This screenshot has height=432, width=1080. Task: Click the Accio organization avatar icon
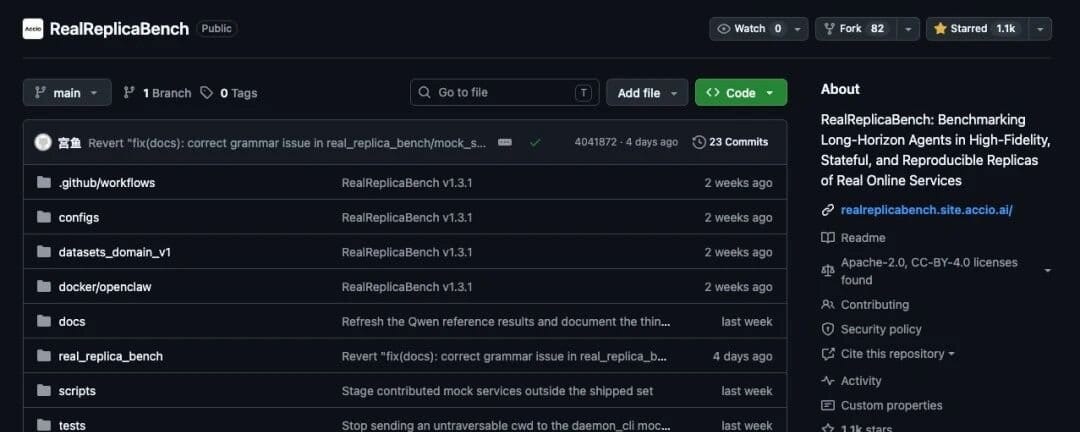pyautogui.click(x=32, y=29)
